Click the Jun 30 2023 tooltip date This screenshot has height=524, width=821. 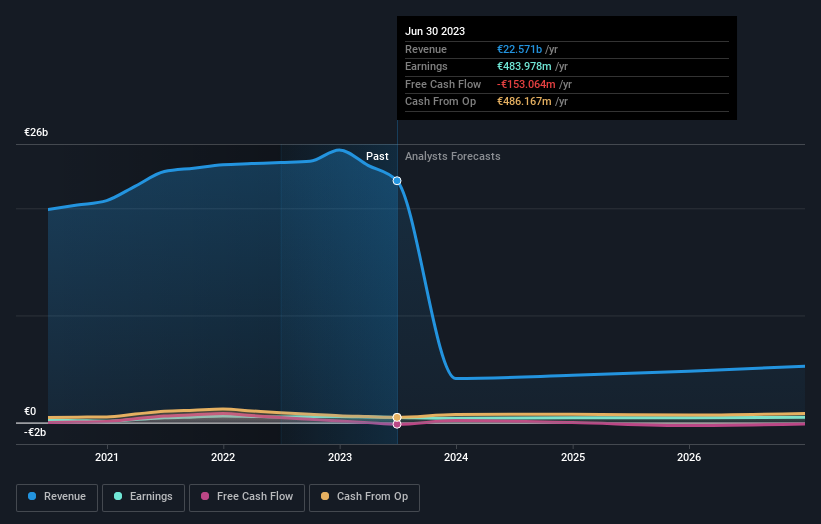[x=435, y=31]
